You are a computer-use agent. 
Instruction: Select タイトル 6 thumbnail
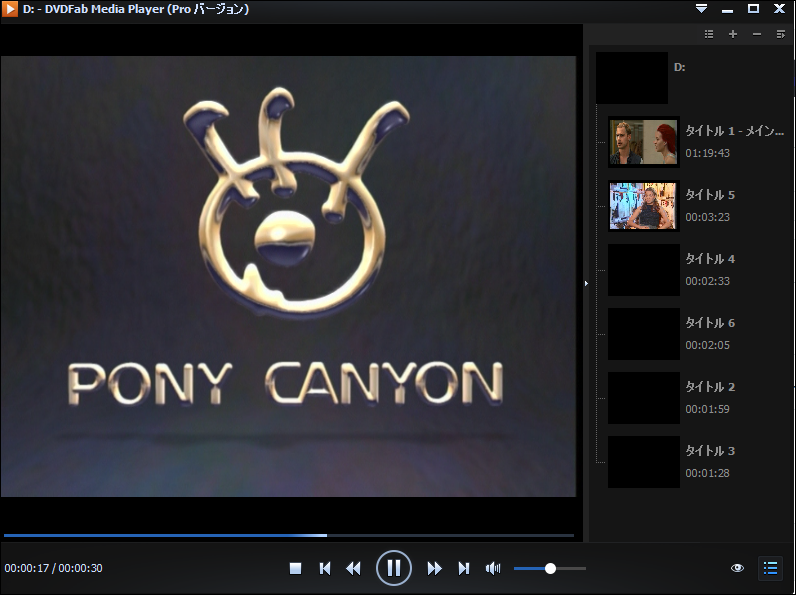[x=644, y=334]
